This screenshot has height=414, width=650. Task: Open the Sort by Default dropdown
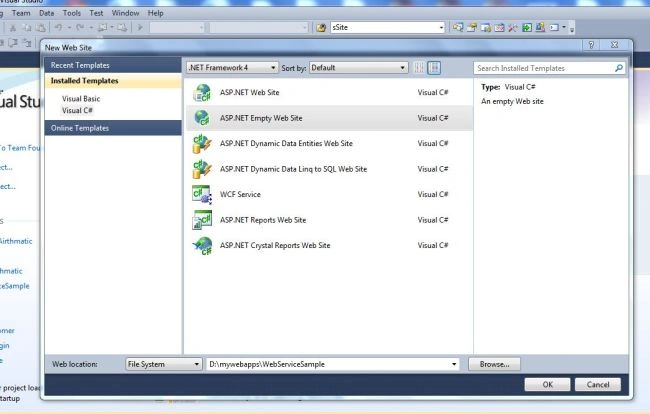coord(358,68)
